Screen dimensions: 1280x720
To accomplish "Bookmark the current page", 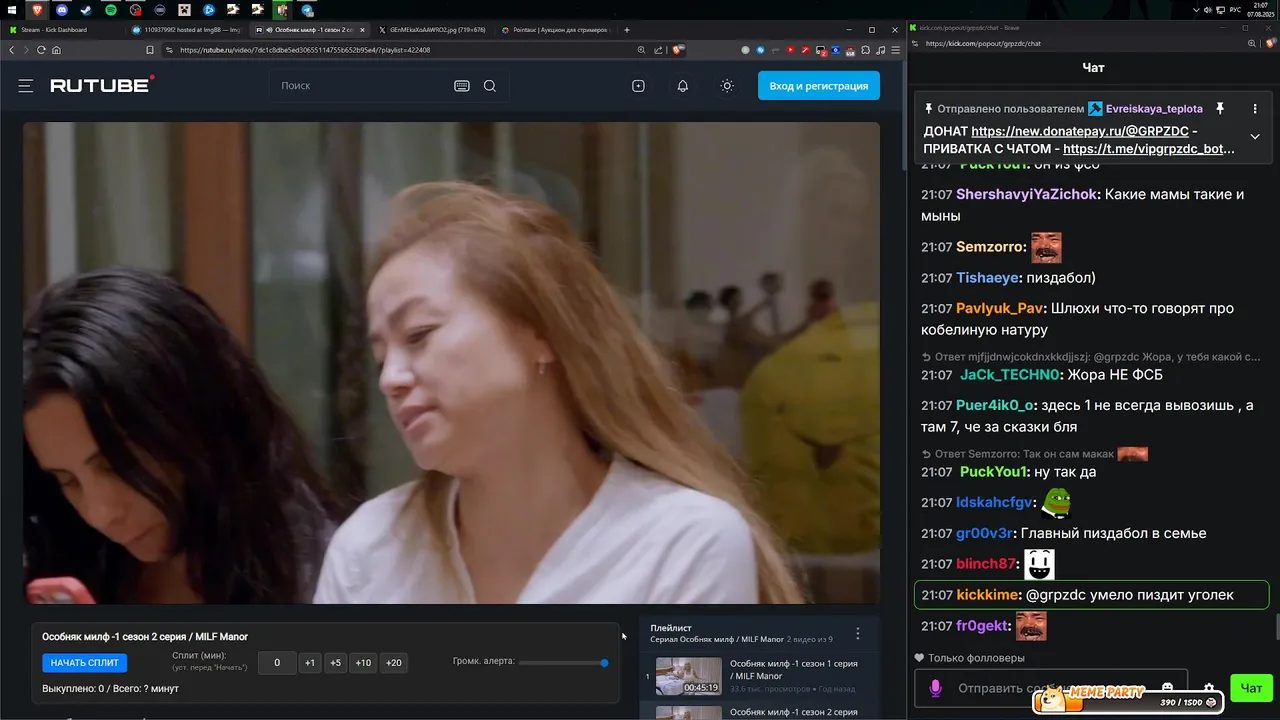I will 150,50.
